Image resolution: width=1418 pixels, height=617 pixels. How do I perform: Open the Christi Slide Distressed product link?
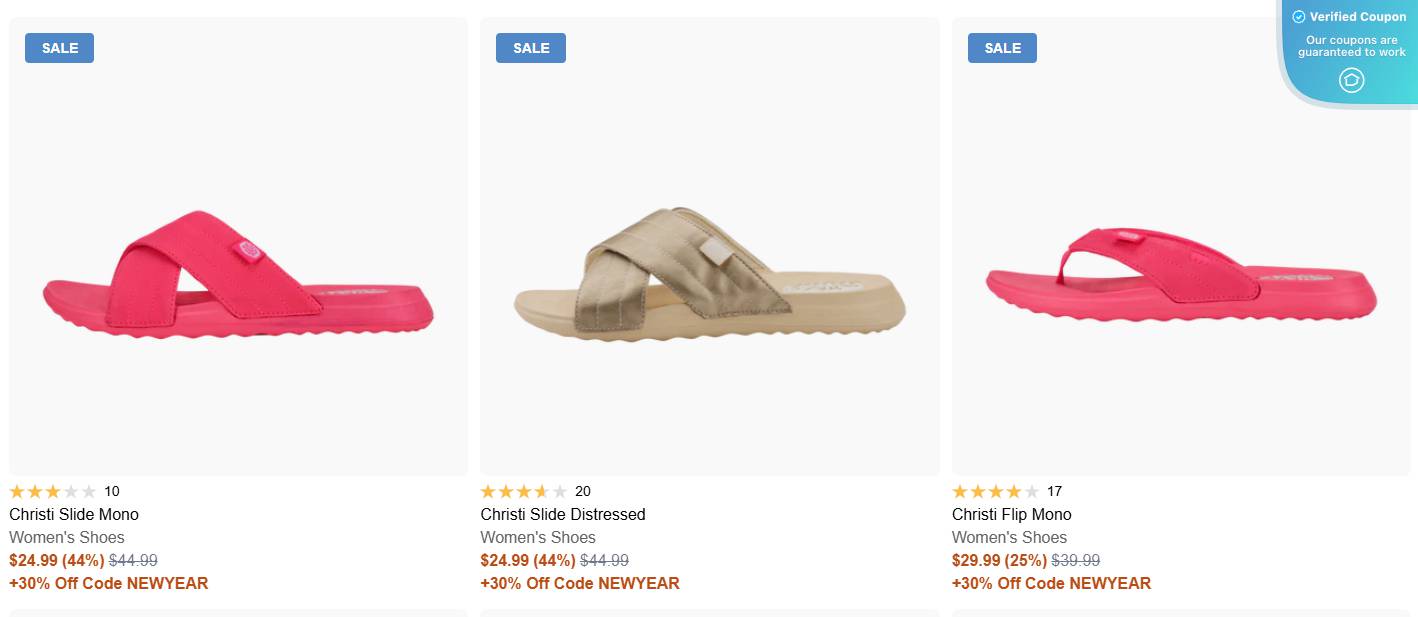[562, 514]
